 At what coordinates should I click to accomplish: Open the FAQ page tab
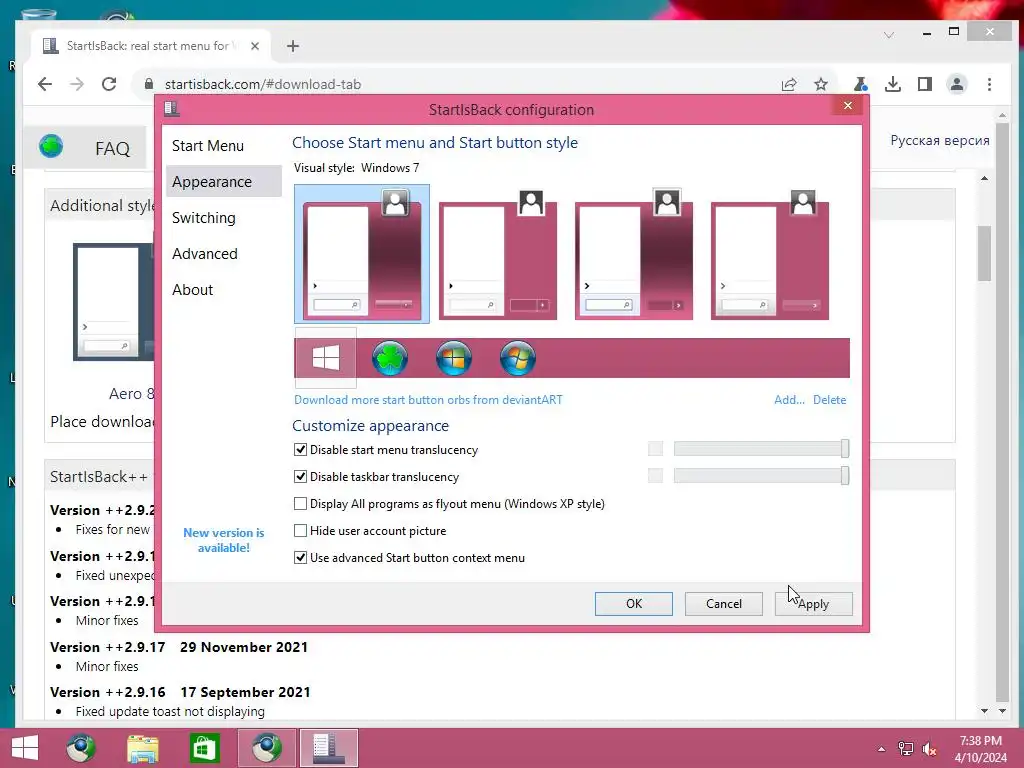point(112,148)
